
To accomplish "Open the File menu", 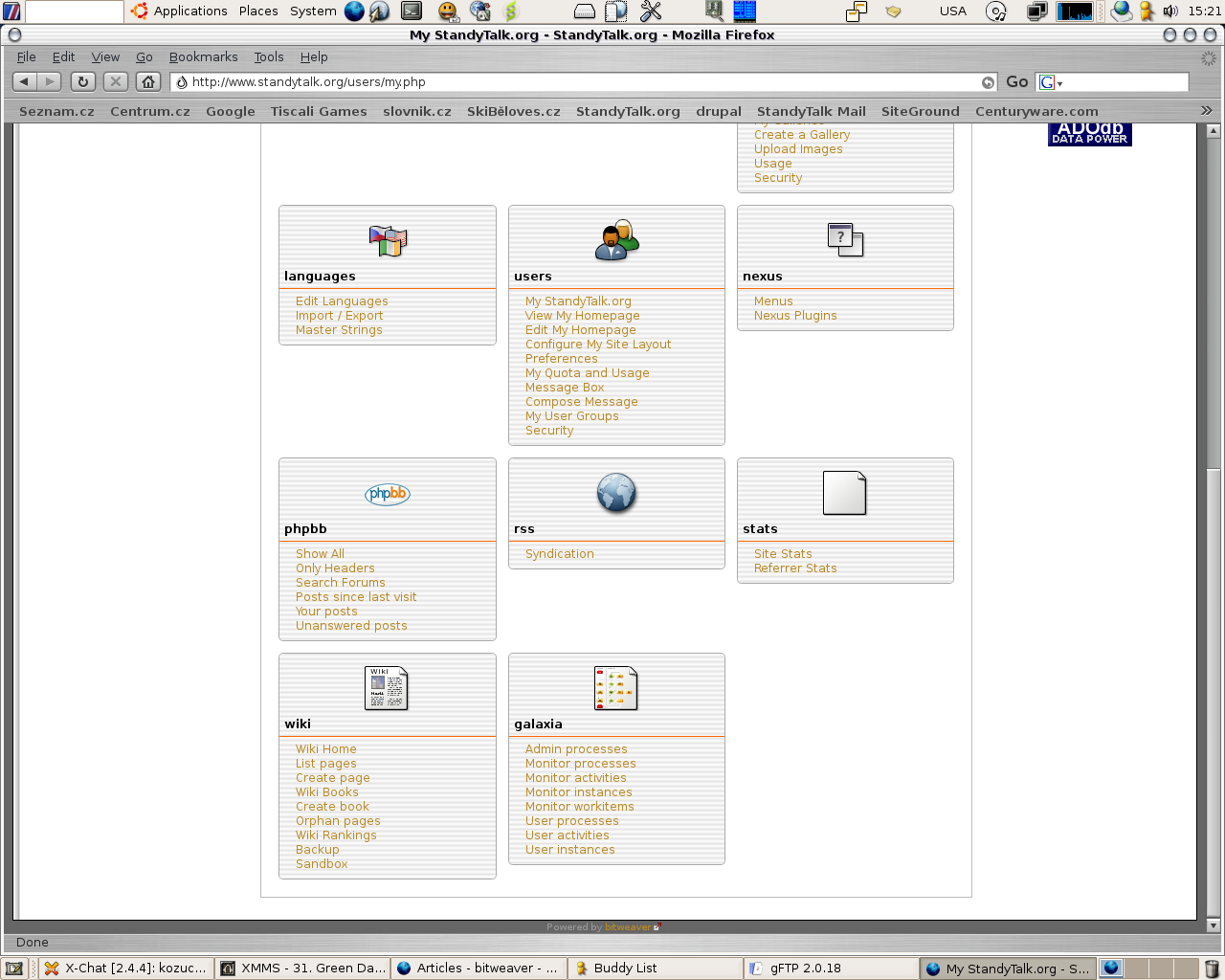I will [x=26, y=57].
